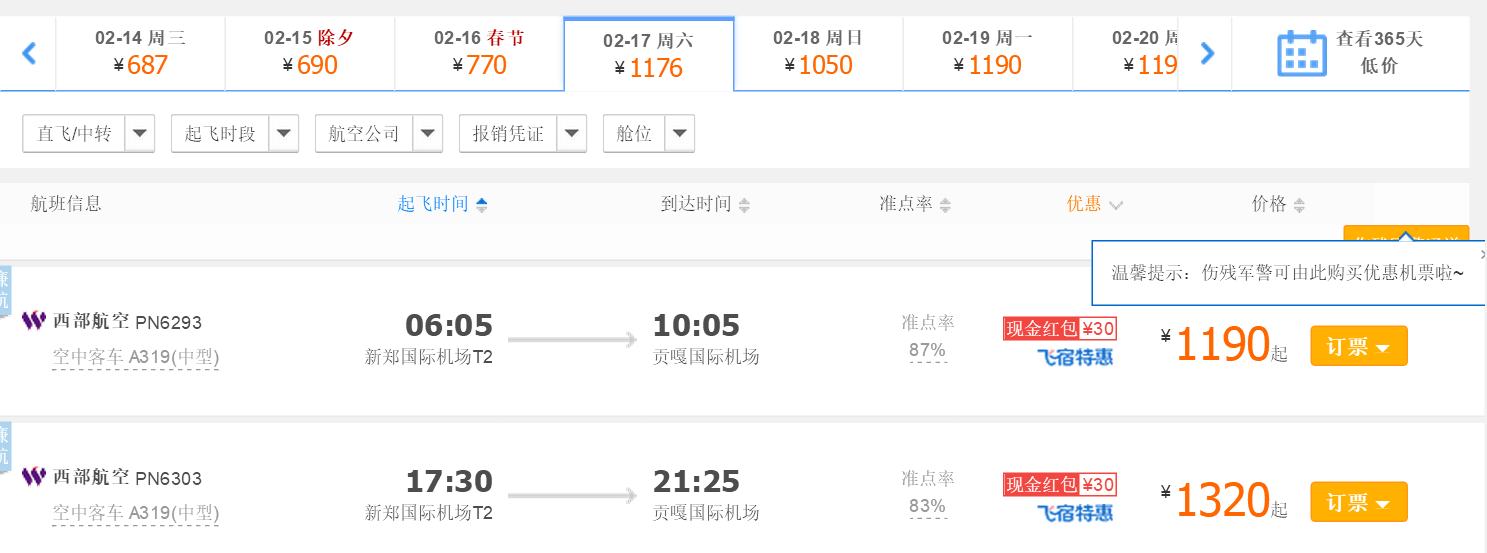Click the previous dates left arrow
The width and height of the screenshot is (1487, 553).
[x=29, y=53]
